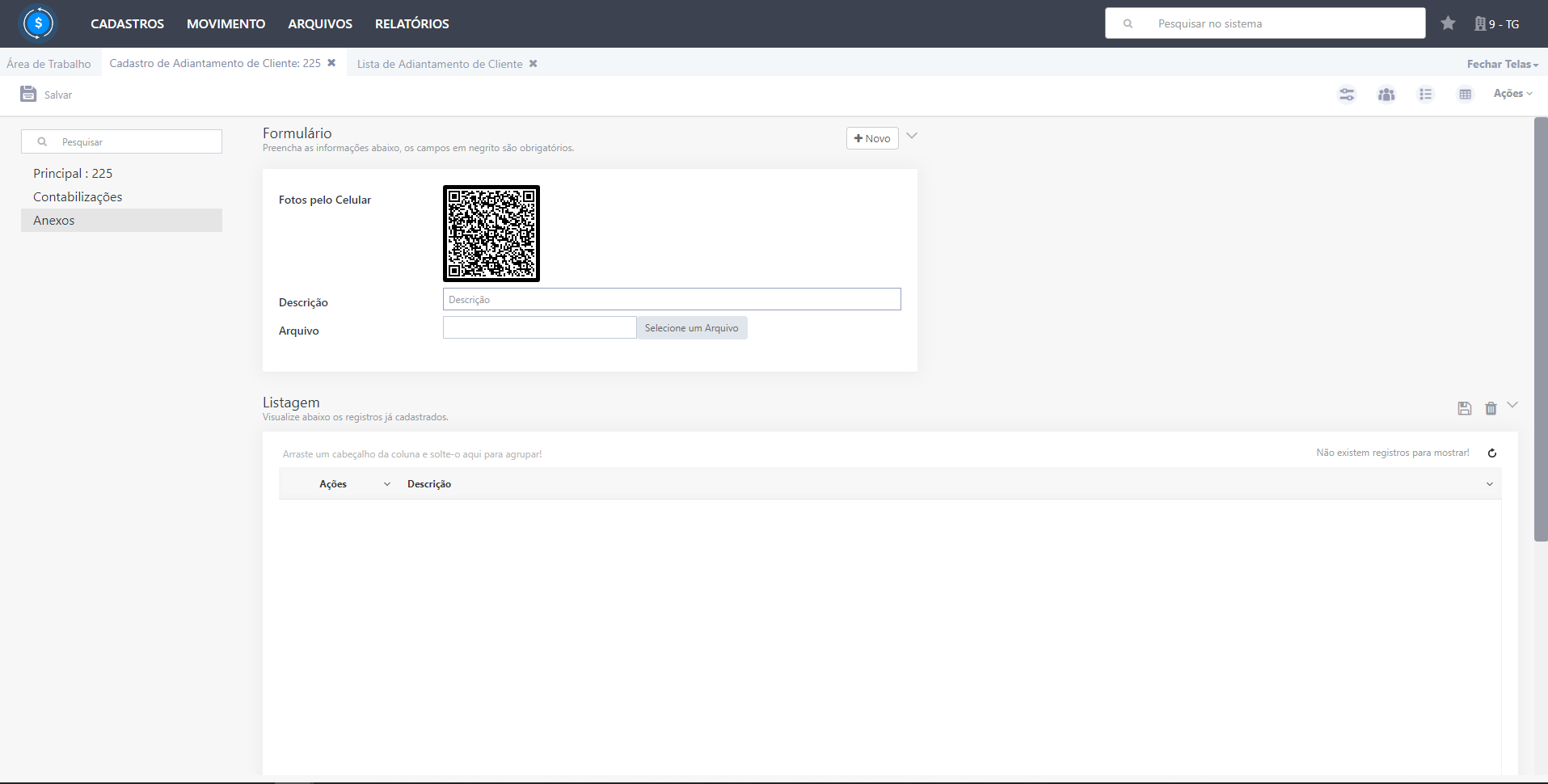
Task: Open the Ações dropdown in the toolbar
Action: pos(1513,94)
